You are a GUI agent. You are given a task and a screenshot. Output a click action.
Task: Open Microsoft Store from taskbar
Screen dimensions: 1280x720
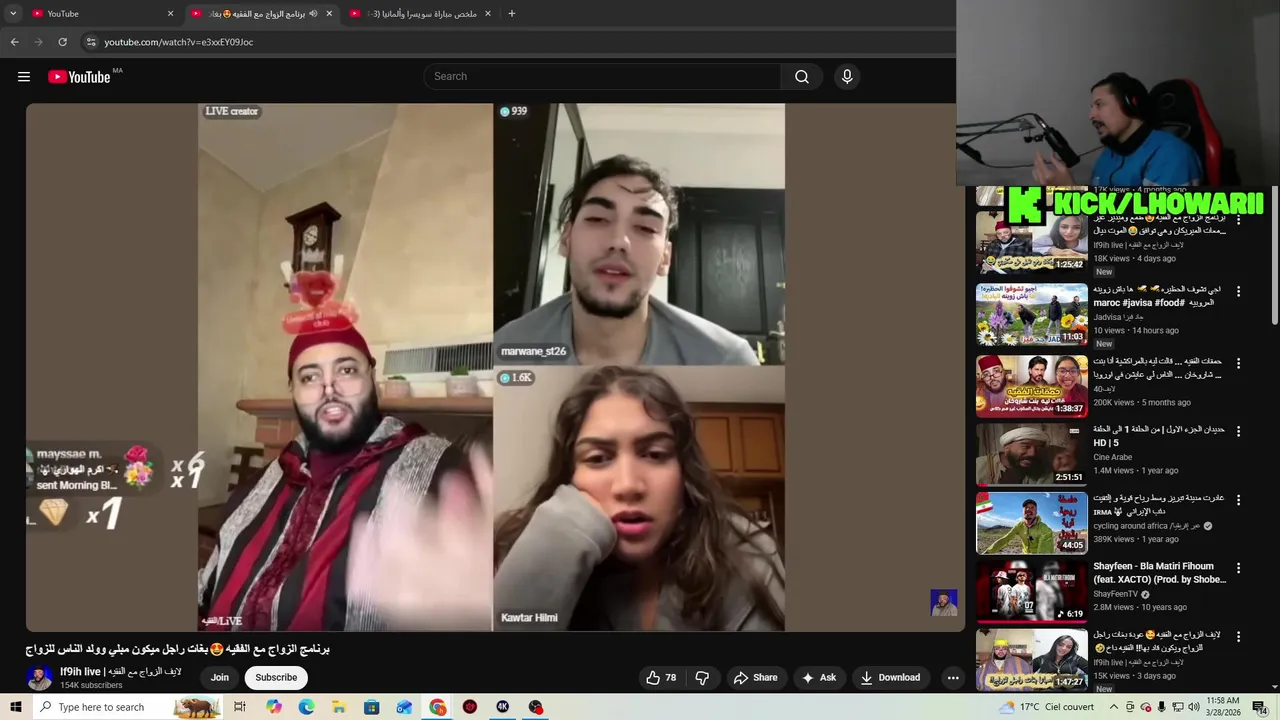tap(372, 707)
